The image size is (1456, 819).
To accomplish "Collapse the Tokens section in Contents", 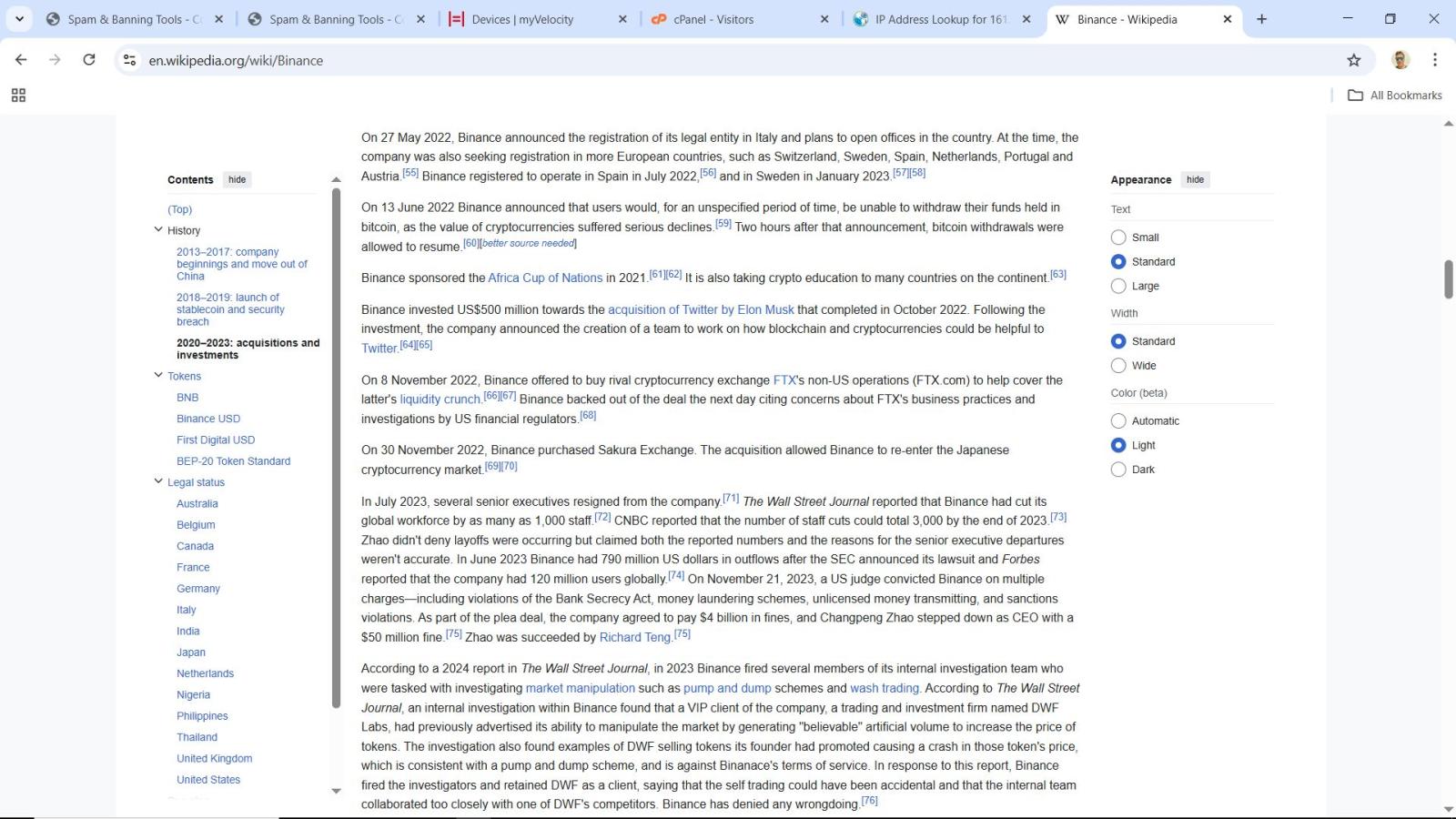I will point(158,376).
